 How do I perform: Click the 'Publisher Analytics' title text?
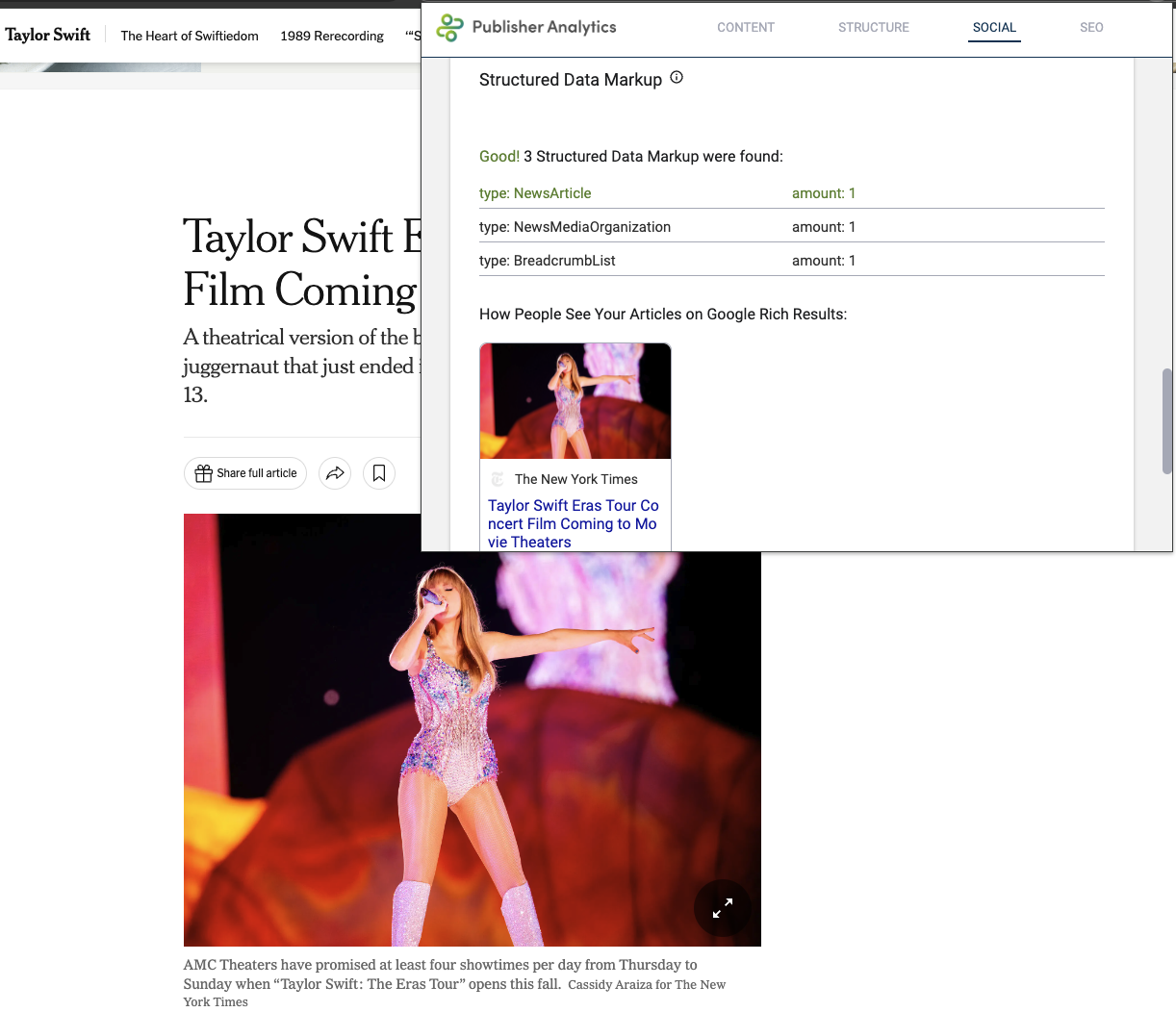pos(545,27)
